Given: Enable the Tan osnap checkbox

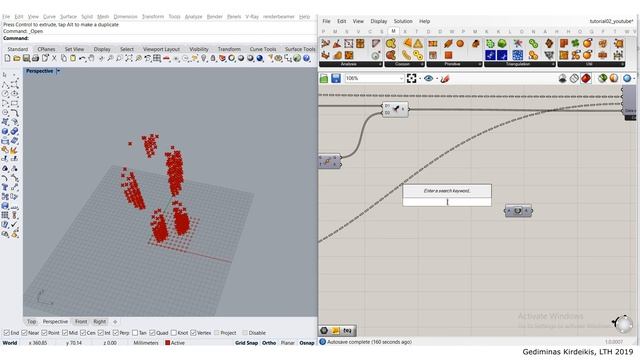Looking at the screenshot, I should [x=135, y=333].
